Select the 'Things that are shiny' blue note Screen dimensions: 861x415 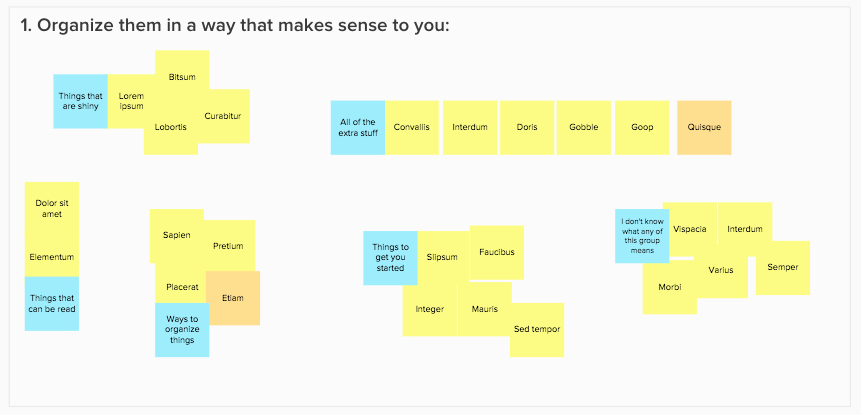[x=80, y=101]
